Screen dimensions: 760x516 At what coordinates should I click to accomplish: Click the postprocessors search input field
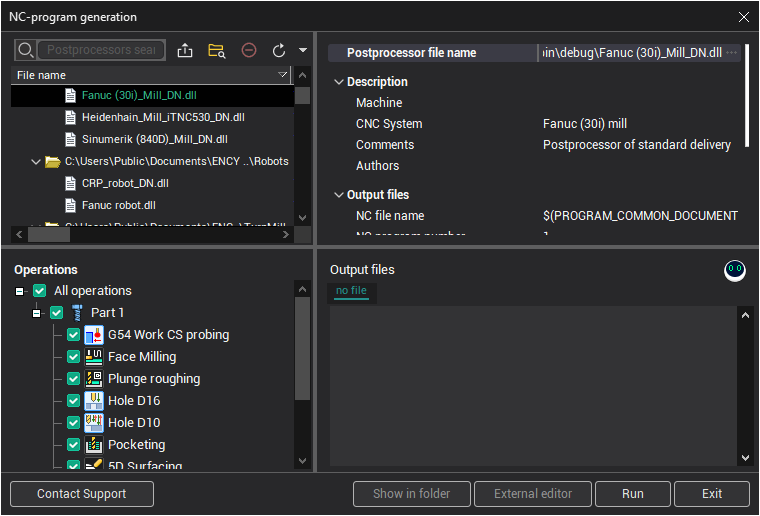tap(101, 50)
